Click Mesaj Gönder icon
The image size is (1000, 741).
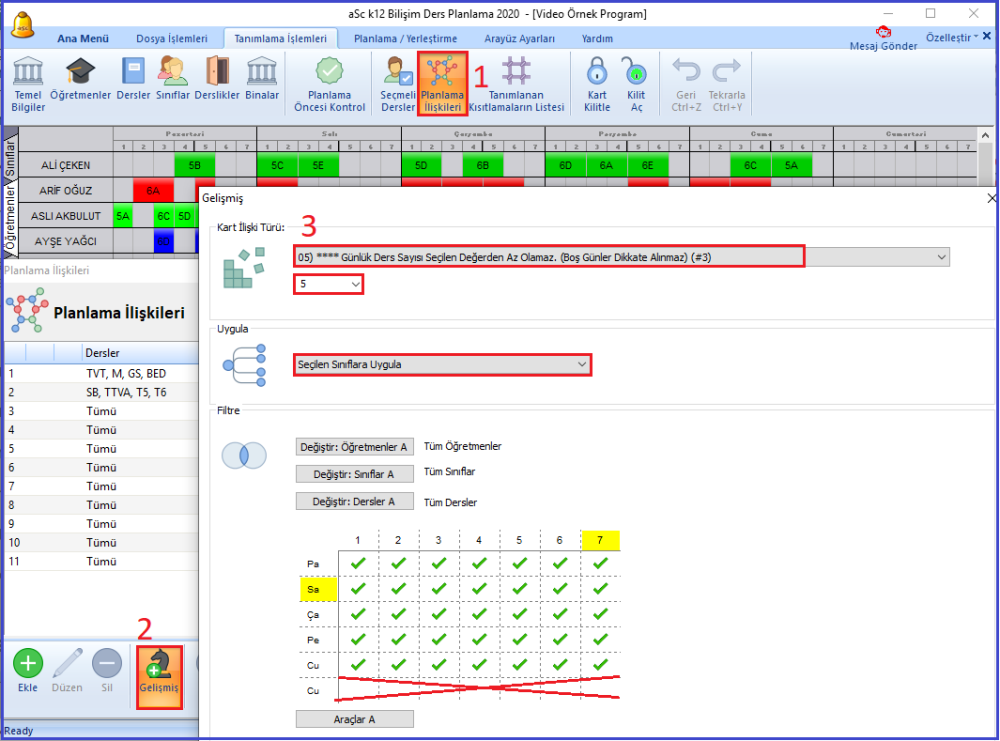click(883, 38)
